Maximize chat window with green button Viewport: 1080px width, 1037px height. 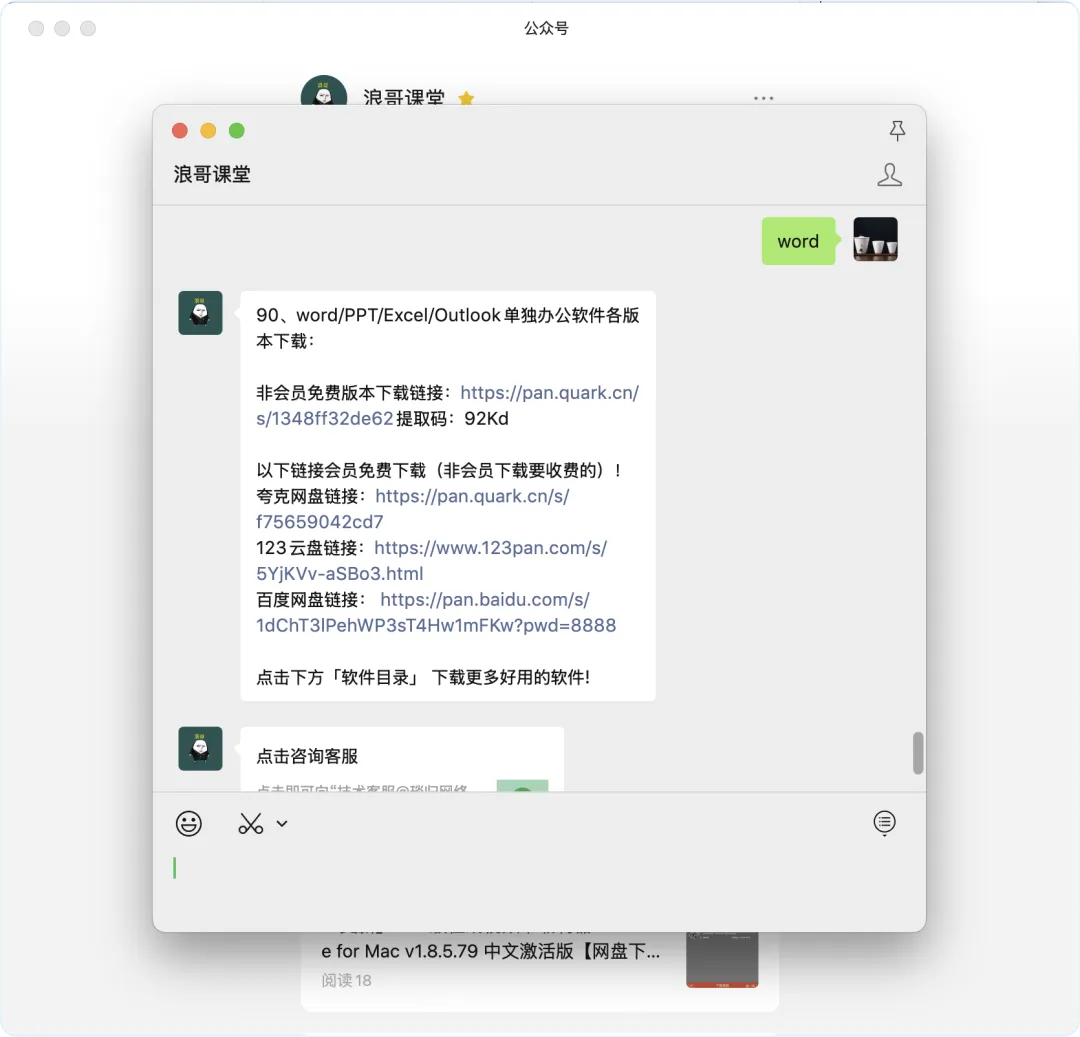(236, 131)
